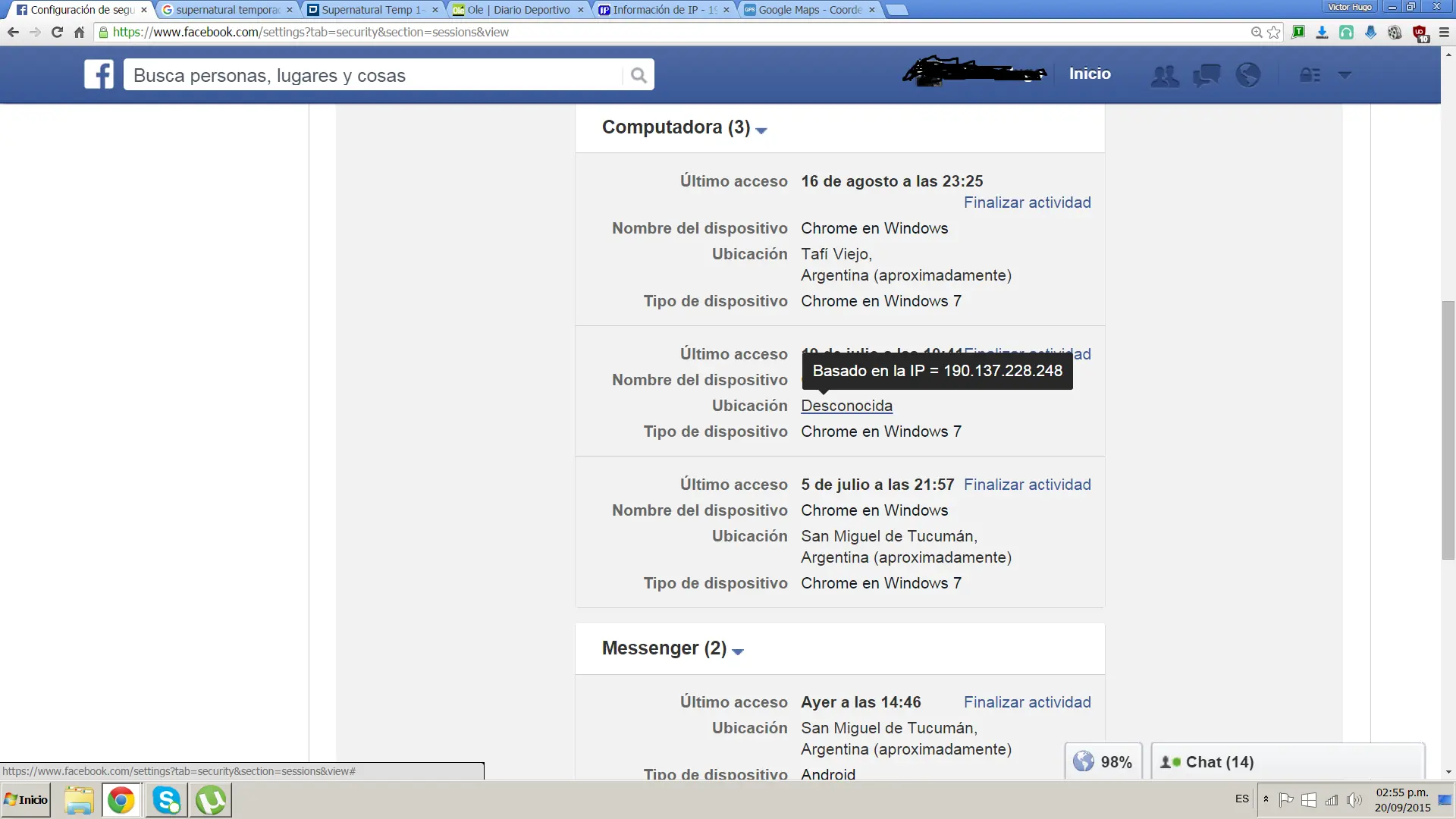This screenshot has width=1456, height=819.
Task: Switch to supernatural temporada Google tab
Action: click(x=227, y=10)
